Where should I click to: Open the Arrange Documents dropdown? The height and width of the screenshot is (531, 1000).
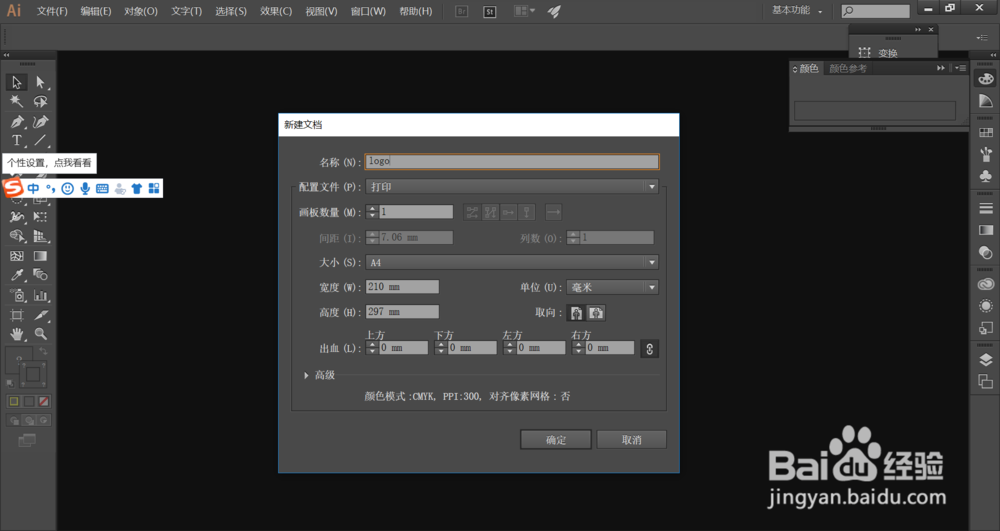pos(525,11)
